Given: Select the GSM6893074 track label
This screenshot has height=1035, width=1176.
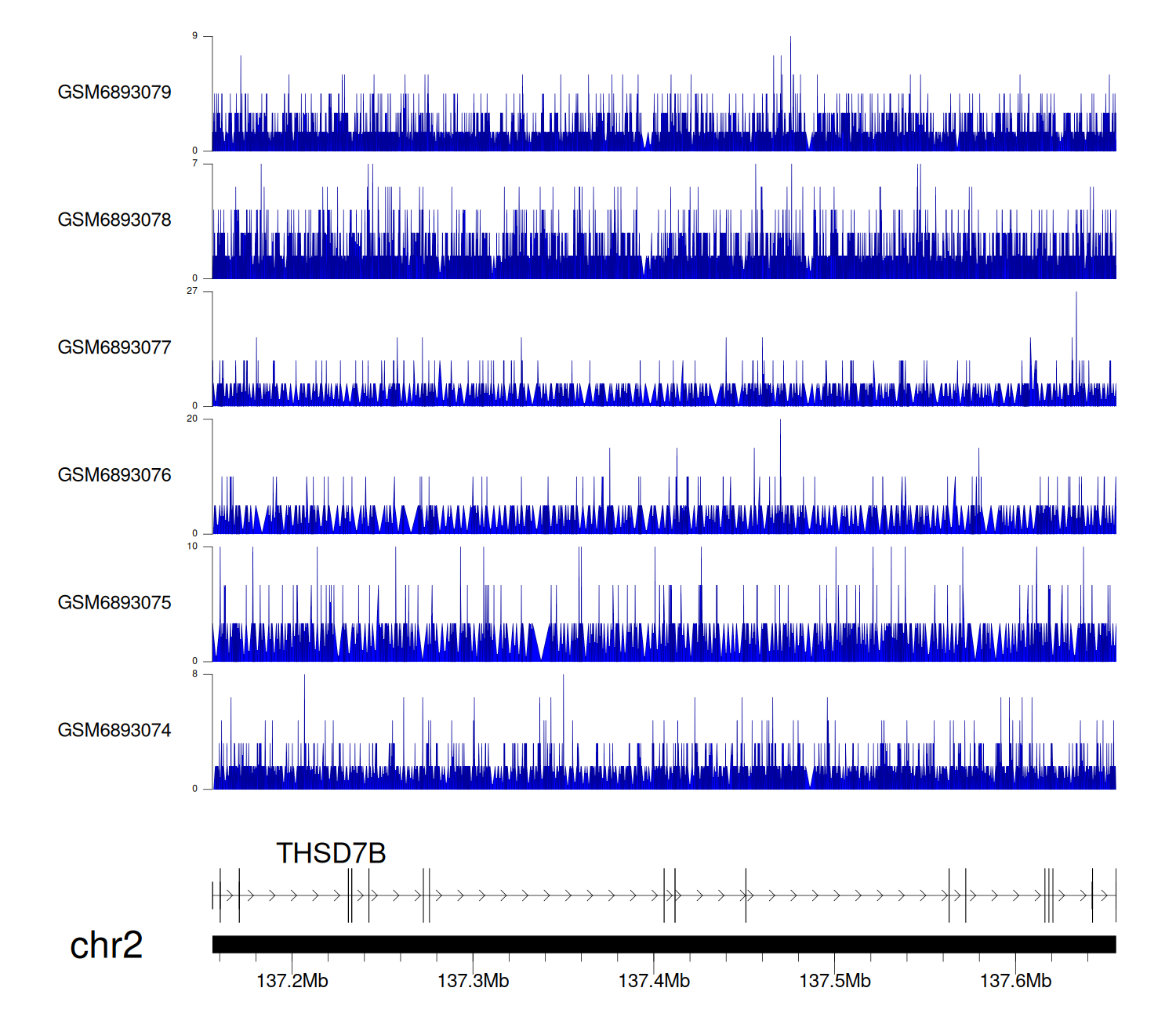Looking at the screenshot, I should [x=114, y=731].
